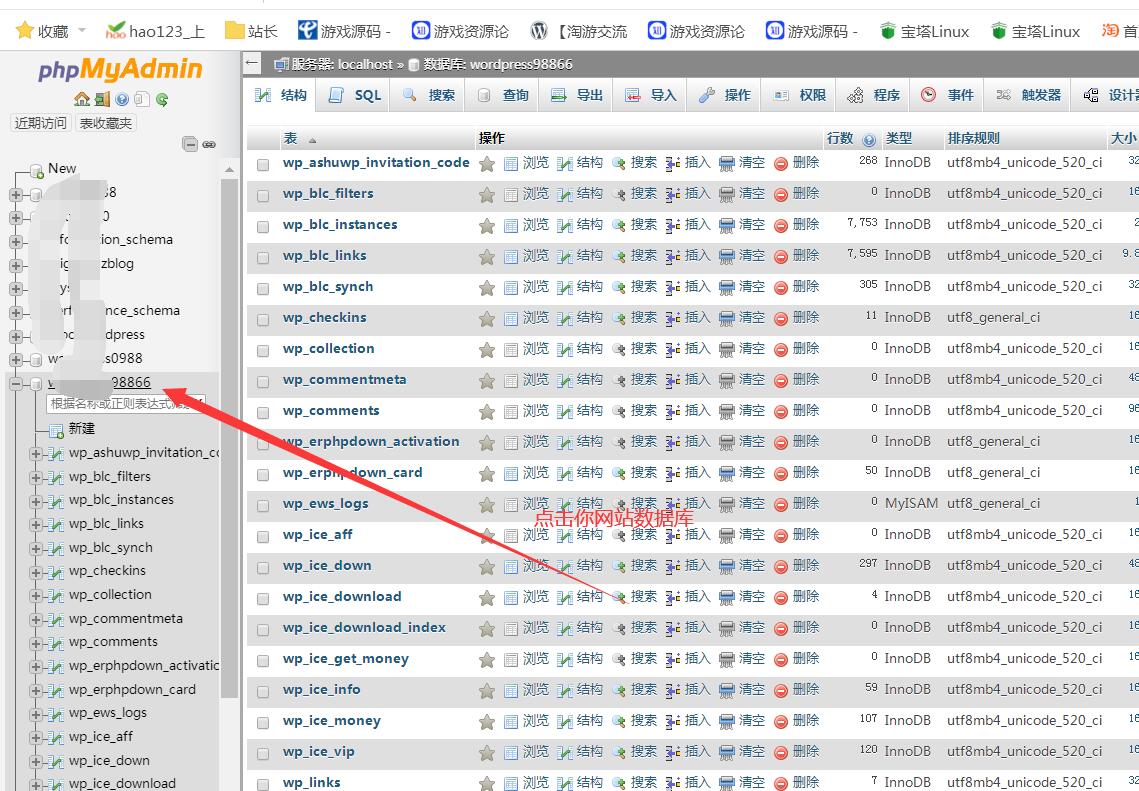The height and width of the screenshot is (791, 1139).
Task: Click the reload navigation panel icon
Action: (x=162, y=99)
